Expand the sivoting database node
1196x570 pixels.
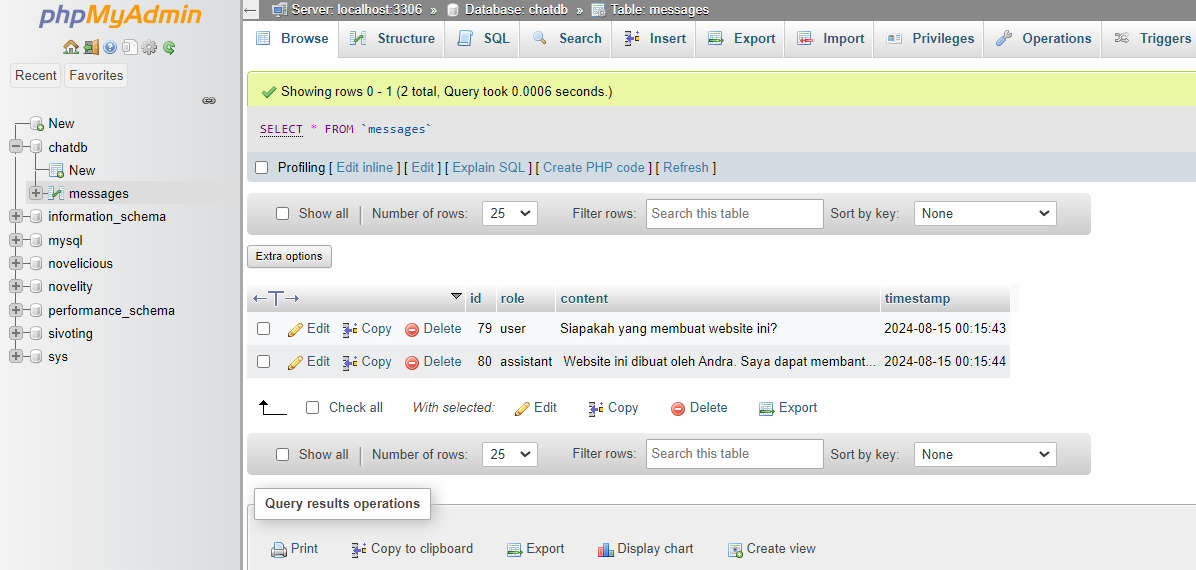tap(16, 333)
